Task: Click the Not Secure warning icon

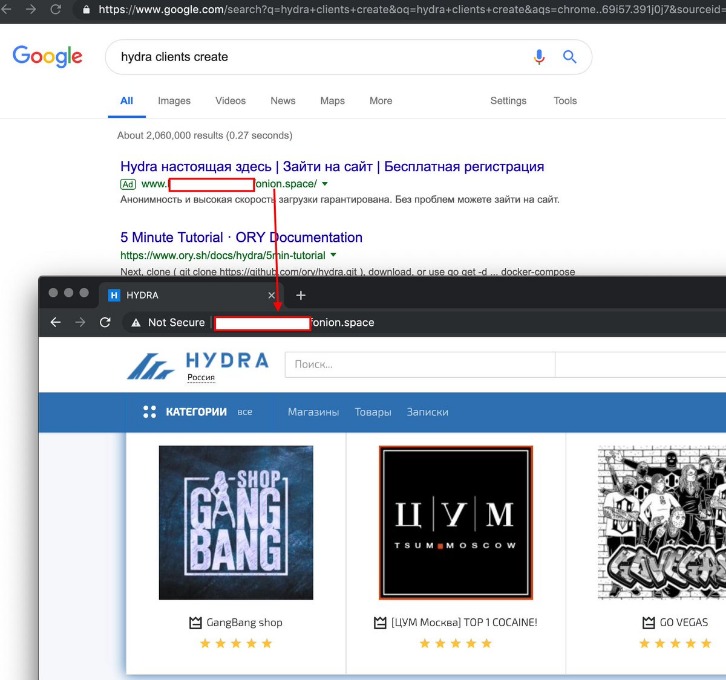Action: tap(135, 322)
